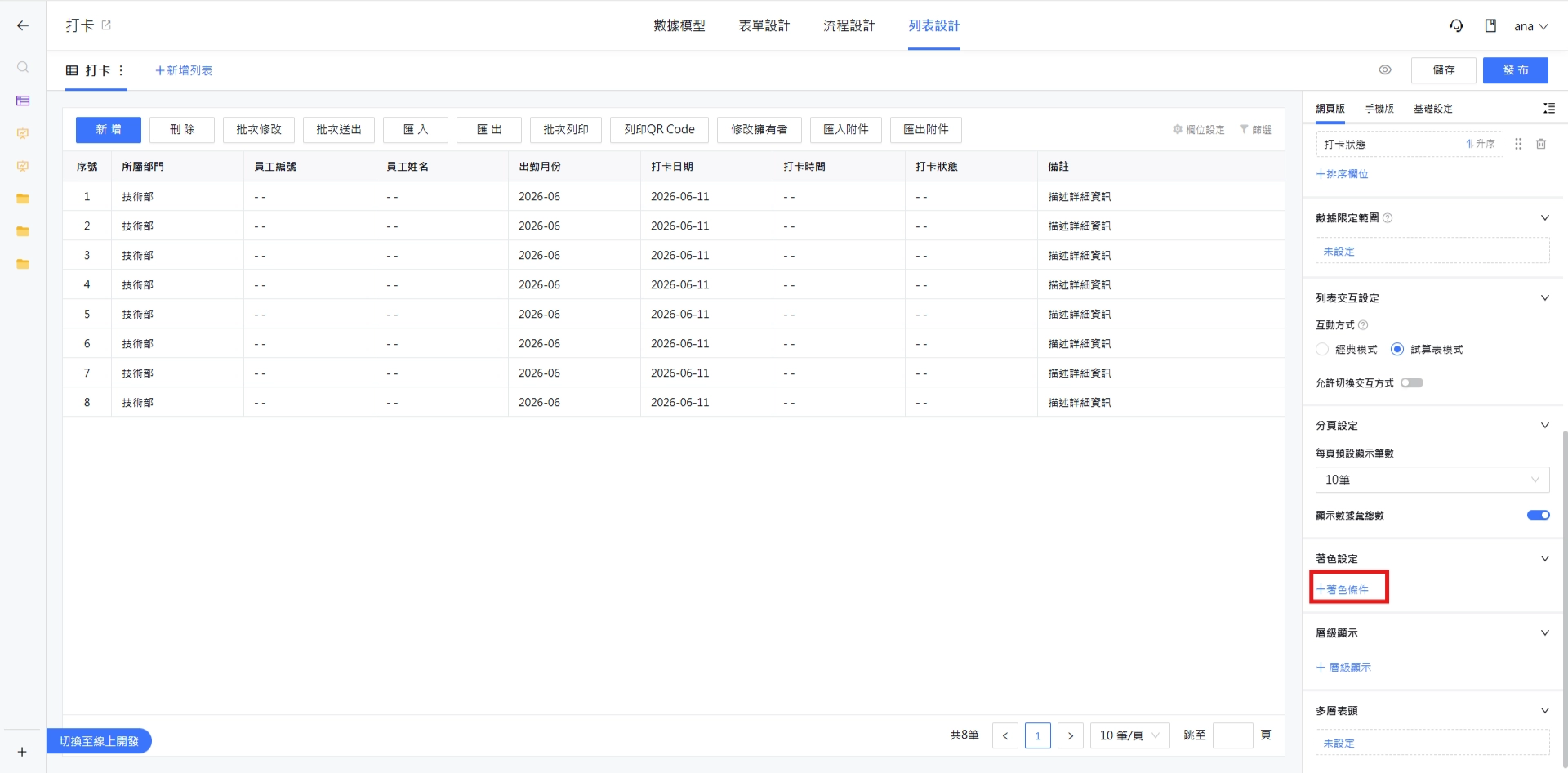Open the first yellow folder in sidebar

coord(23,199)
